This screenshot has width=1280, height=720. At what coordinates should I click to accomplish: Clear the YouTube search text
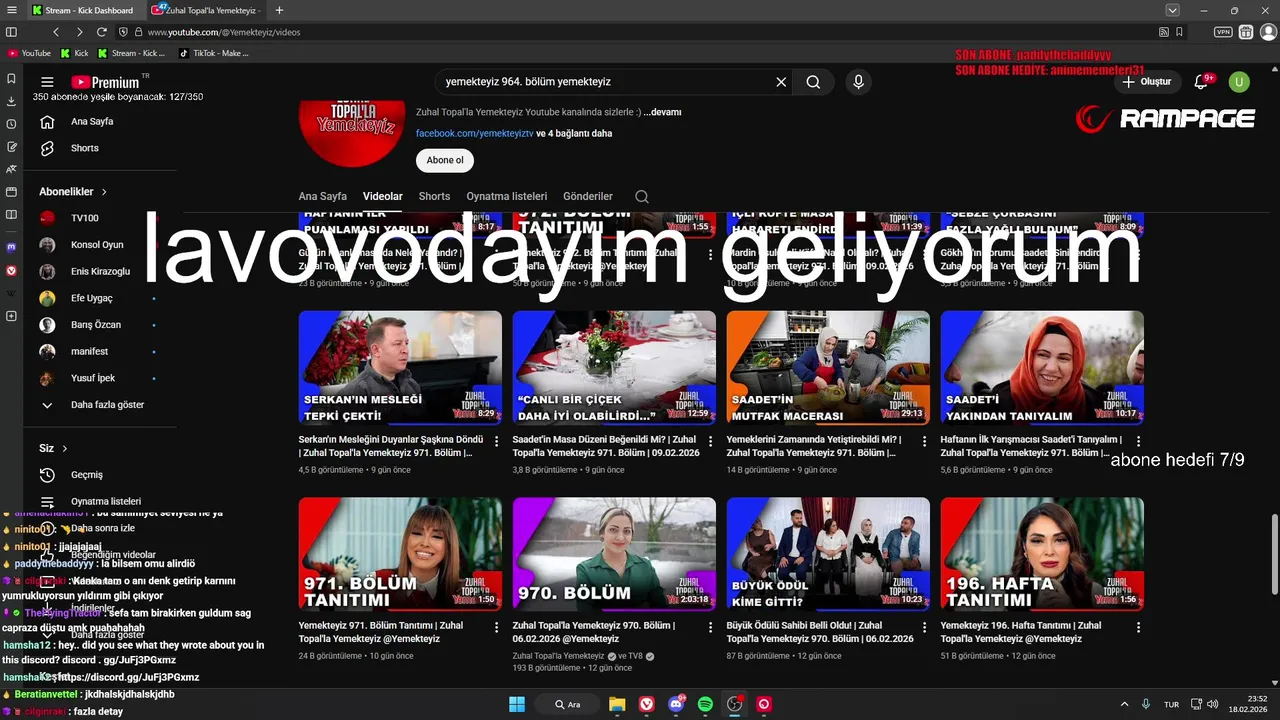[781, 82]
